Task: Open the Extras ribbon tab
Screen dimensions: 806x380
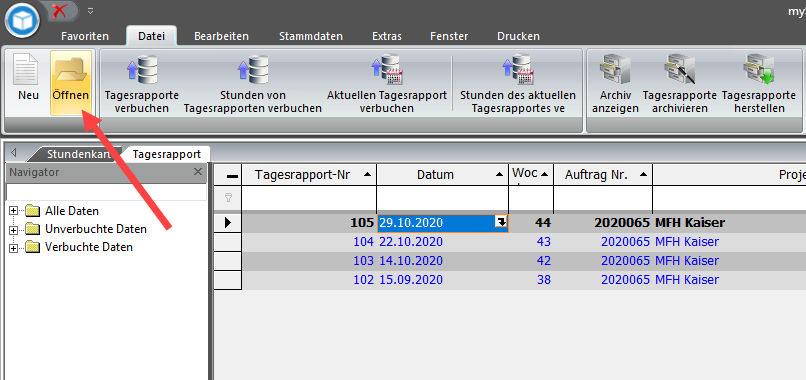Action: click(387, 37)
